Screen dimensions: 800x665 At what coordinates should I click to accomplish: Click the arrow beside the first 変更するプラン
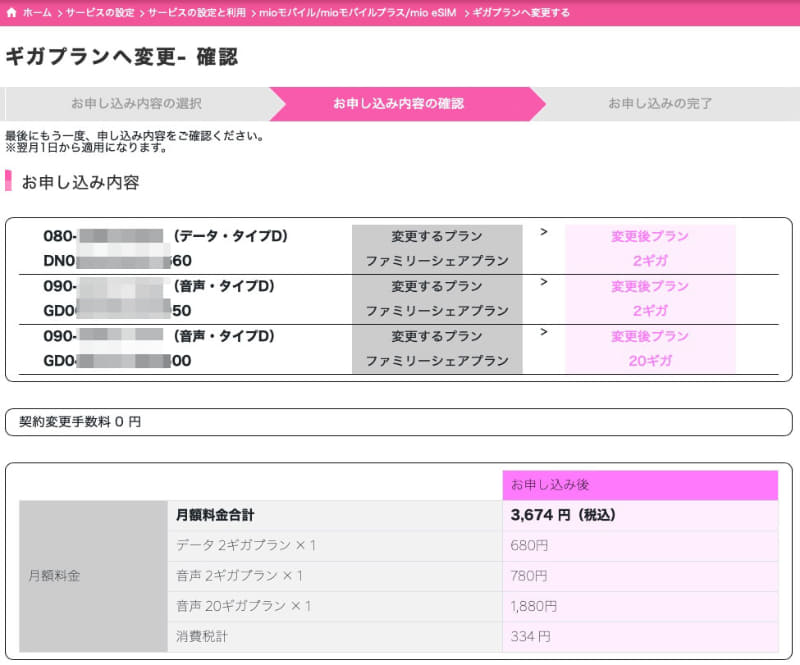tap(544, 232)
